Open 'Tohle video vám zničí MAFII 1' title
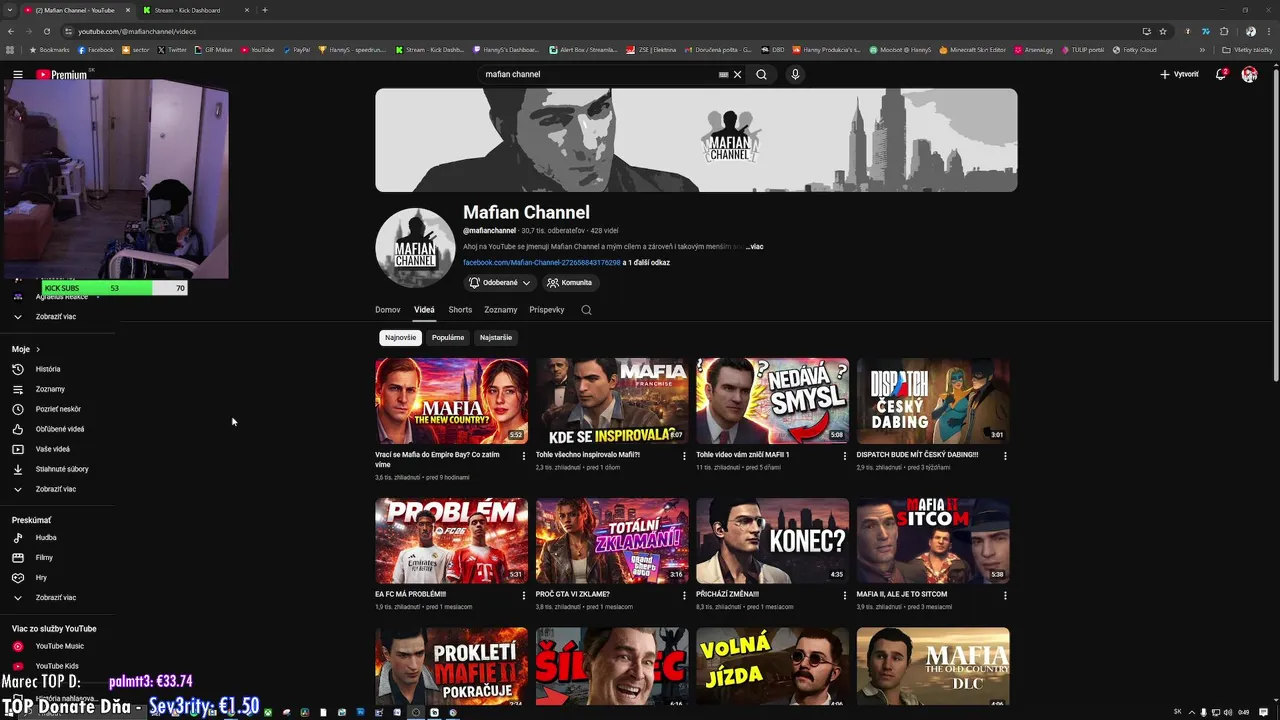The image size is (1280, 720). point(743,455)
